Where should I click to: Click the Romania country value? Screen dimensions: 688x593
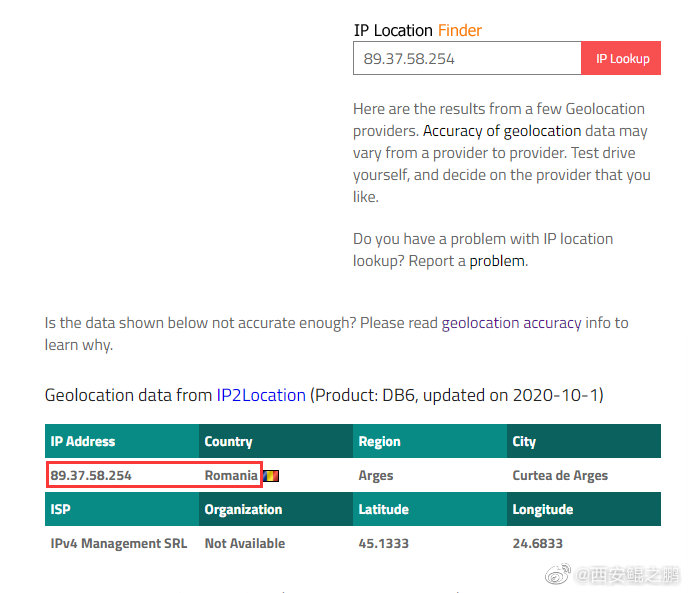click(x=231, y=475)
